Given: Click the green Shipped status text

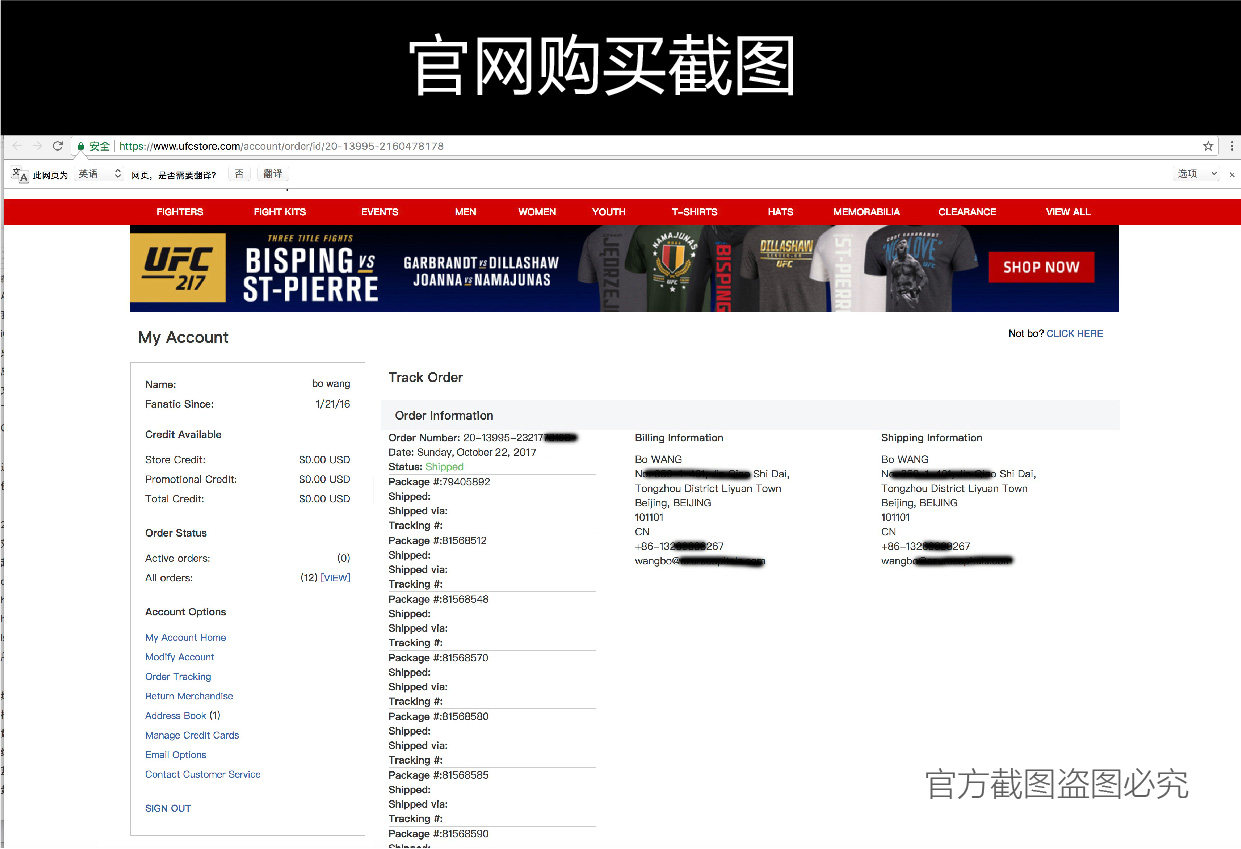Looking at the screenshot, I should coord(444,467).
